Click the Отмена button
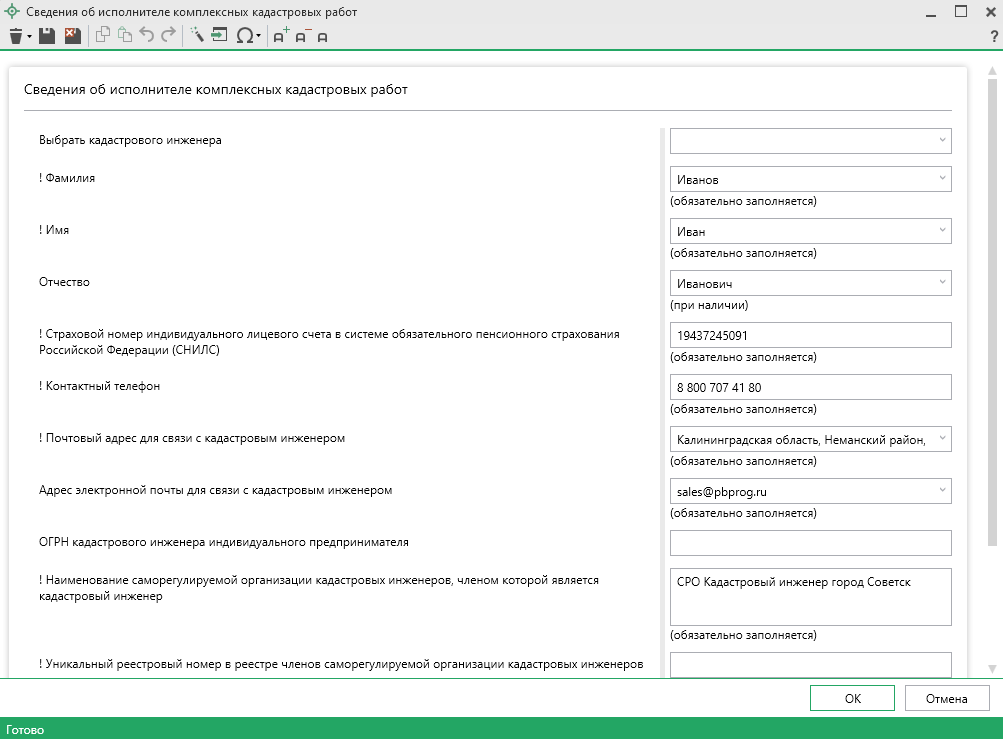Image resolution: width=1003 pixels, height=739 pixels. [x=946, y=698]
